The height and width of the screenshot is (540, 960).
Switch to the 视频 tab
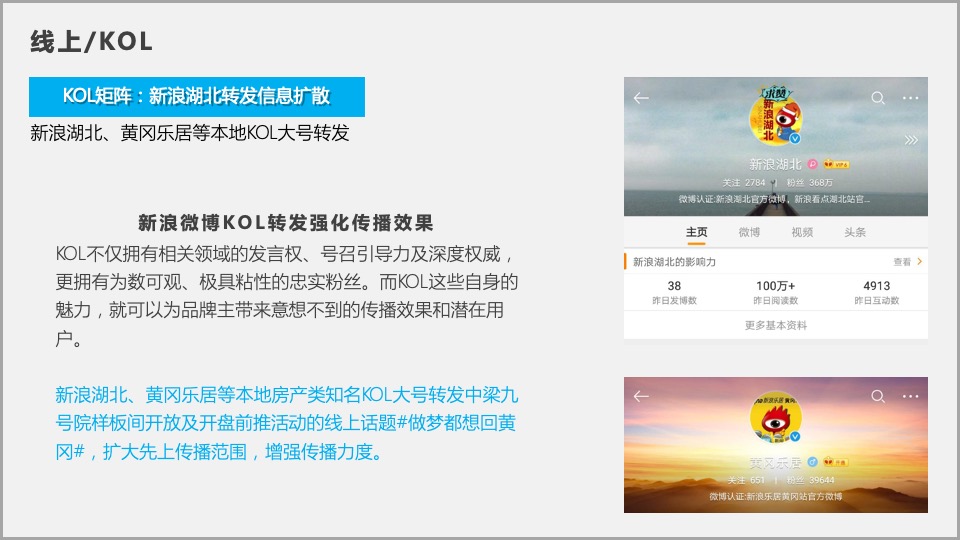(802, 232)
